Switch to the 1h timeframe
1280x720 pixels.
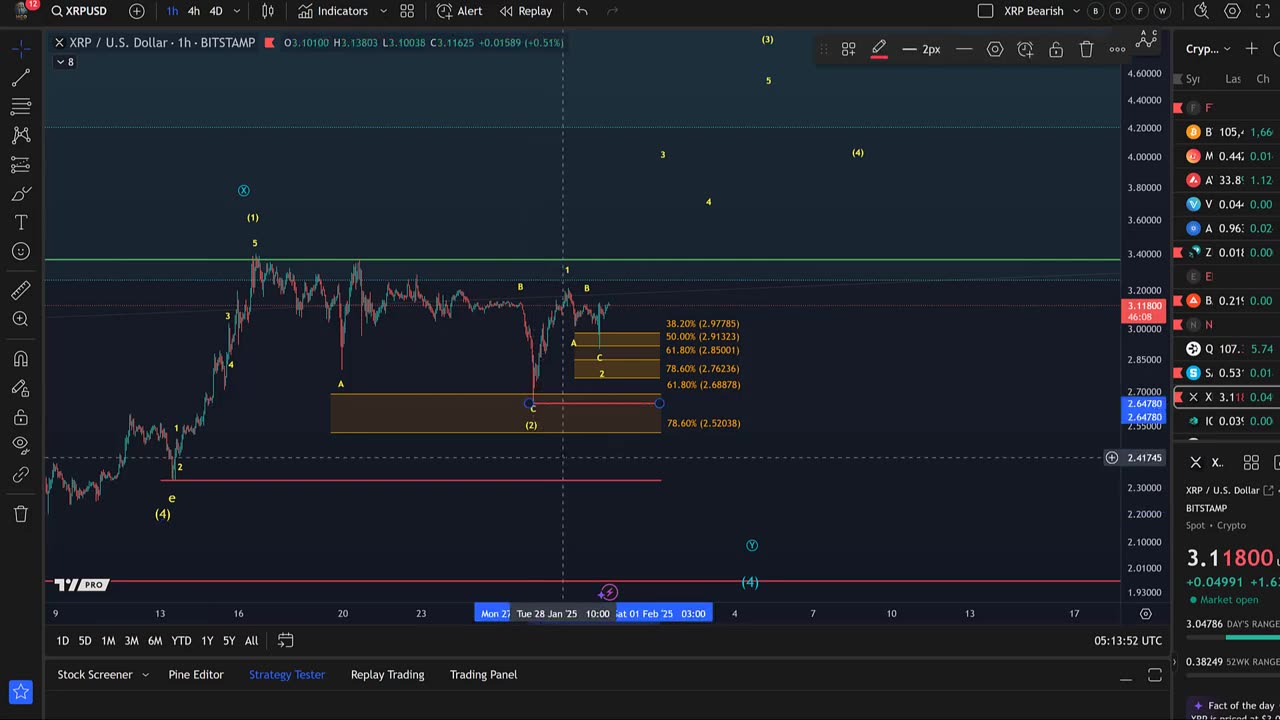click(173, 11)
